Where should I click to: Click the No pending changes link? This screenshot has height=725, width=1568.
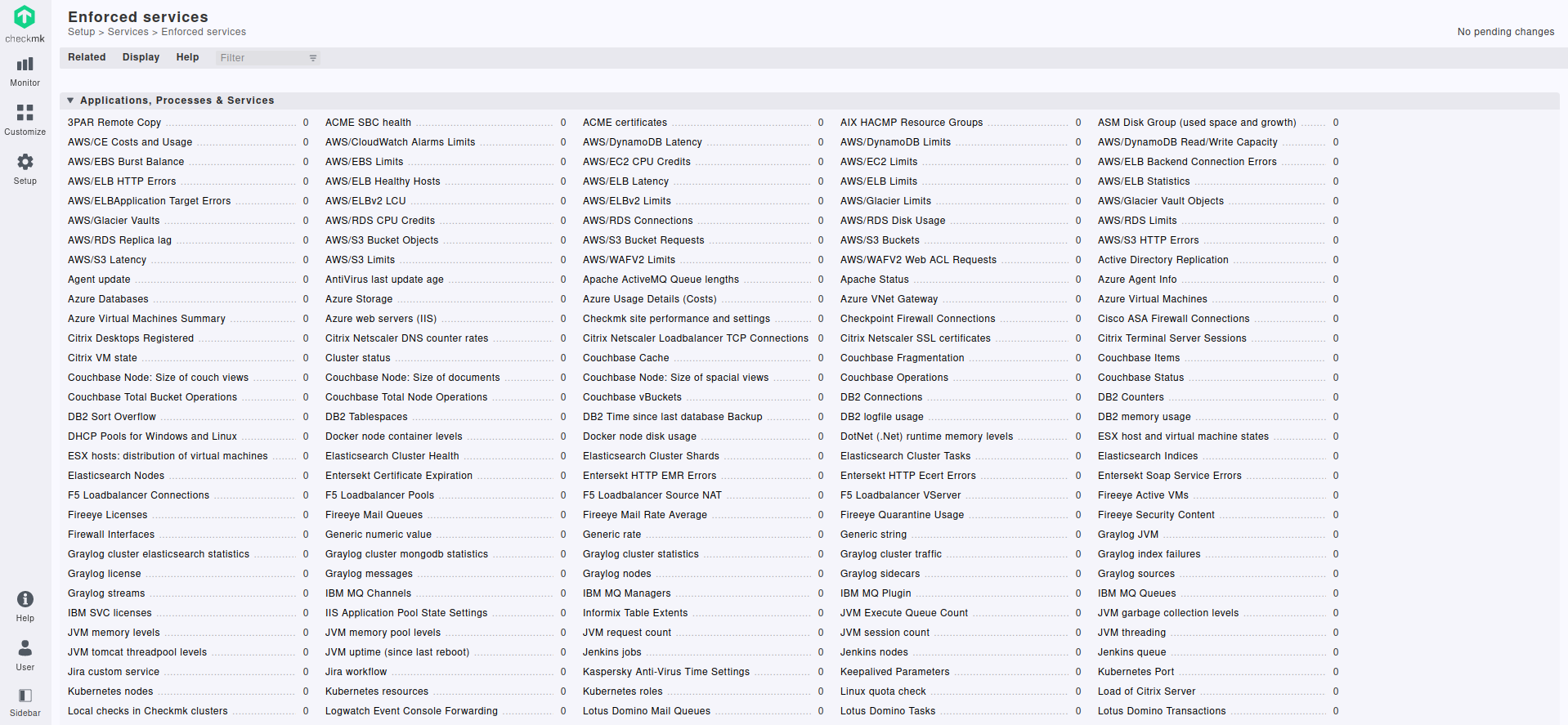click(1506, 32)
